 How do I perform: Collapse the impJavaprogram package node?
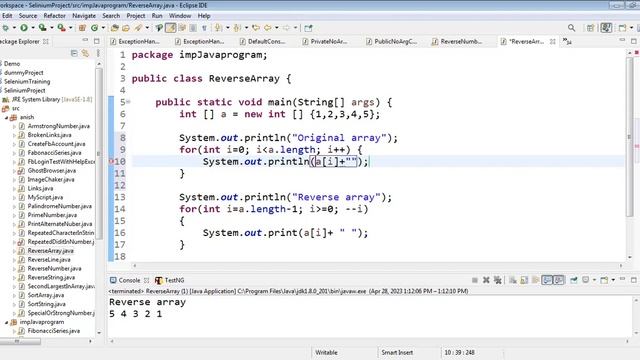[x=6, y=322]
